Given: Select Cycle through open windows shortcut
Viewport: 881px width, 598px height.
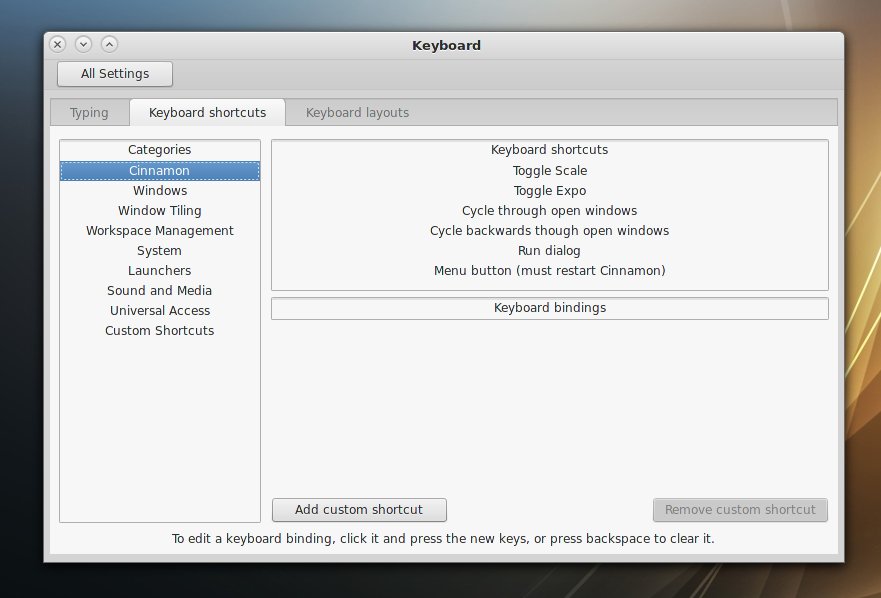Looking at the screenshot, I should [x=550, y=211].
